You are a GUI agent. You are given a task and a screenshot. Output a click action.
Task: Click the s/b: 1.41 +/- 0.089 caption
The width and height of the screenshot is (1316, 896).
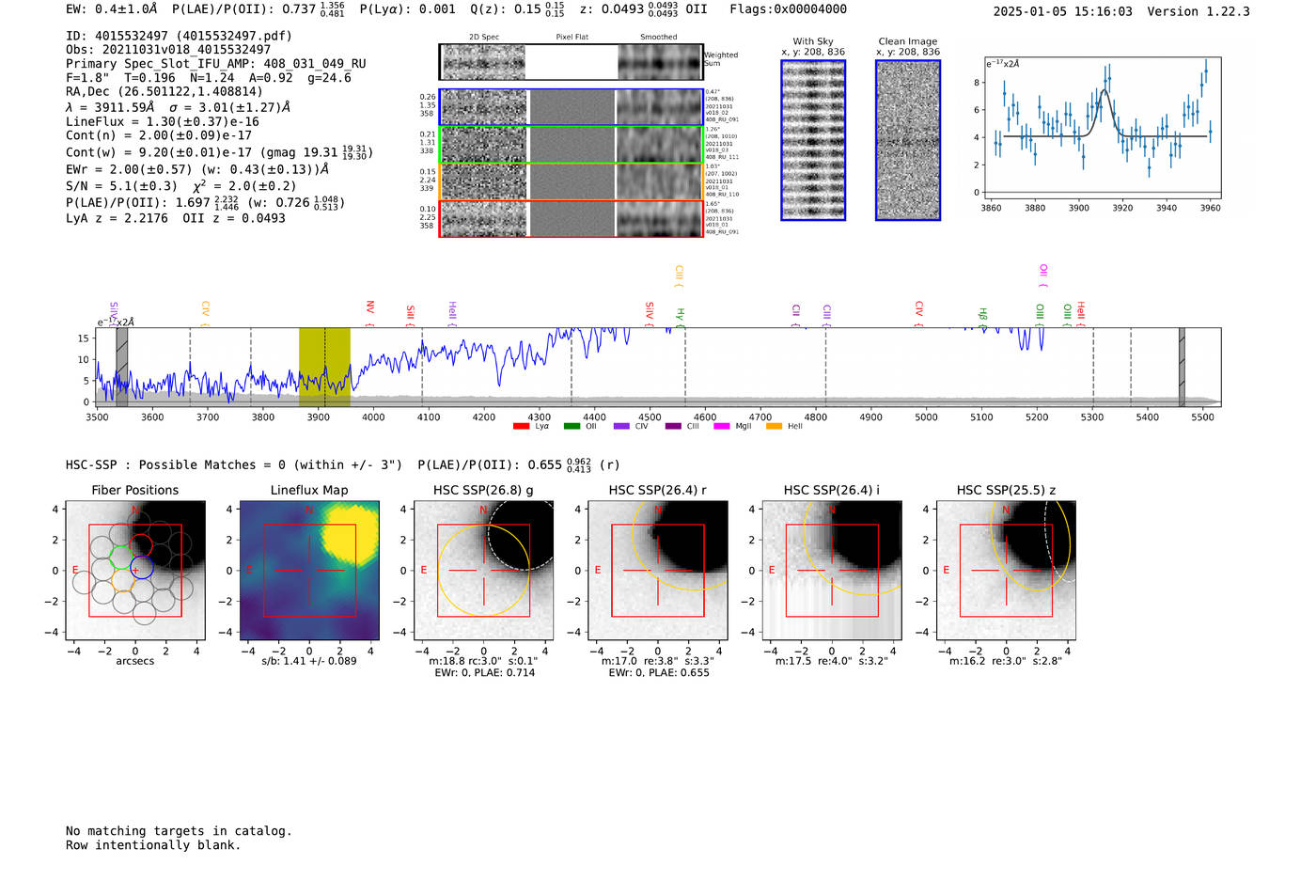[x=309, y=661]
